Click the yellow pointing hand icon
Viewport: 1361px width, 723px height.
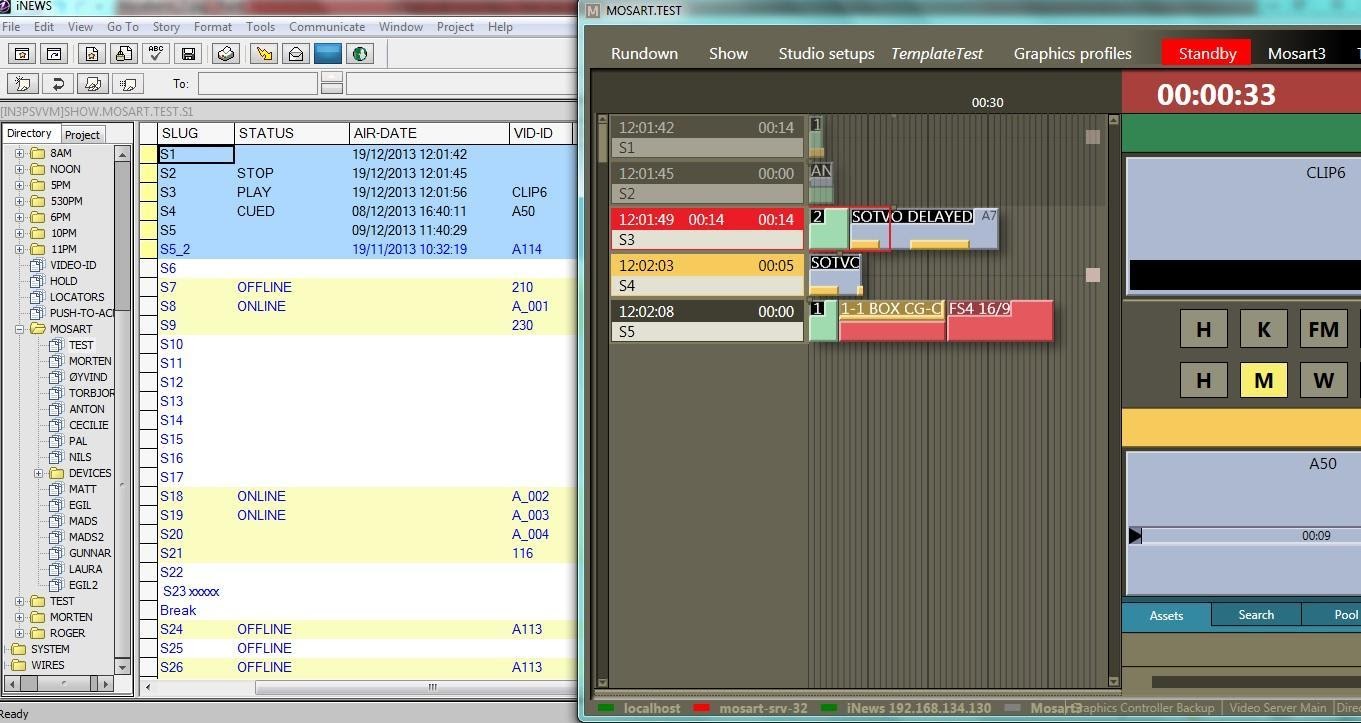pyautogui.click(x=264, y=54)
